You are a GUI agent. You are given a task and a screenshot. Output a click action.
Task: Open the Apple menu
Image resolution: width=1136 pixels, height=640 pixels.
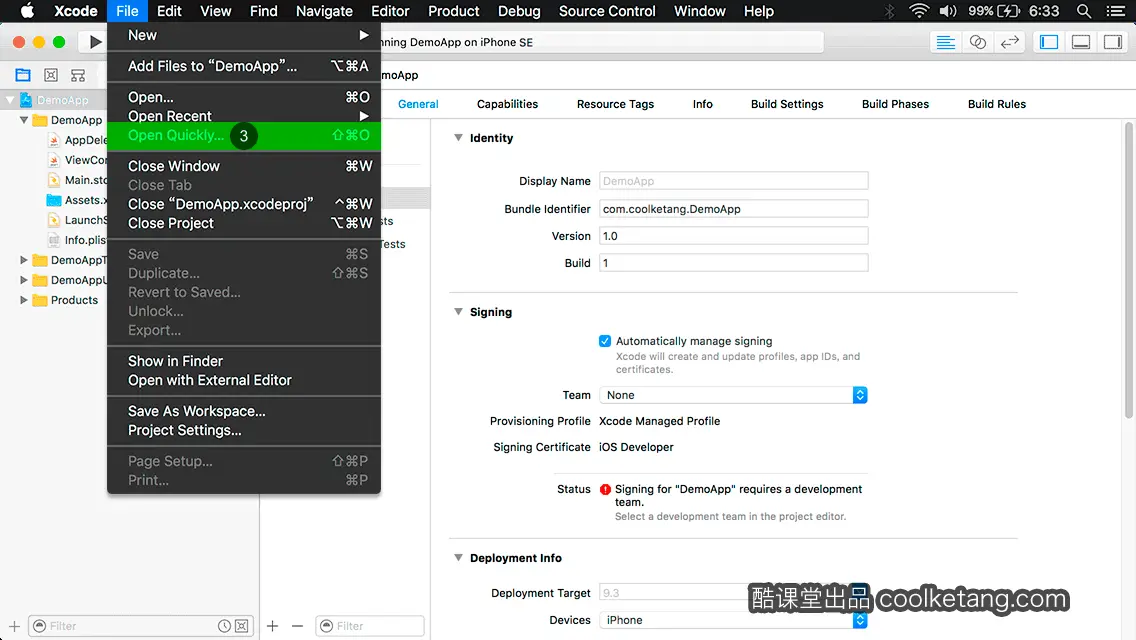pyautogui.click(x=27, y=11)
